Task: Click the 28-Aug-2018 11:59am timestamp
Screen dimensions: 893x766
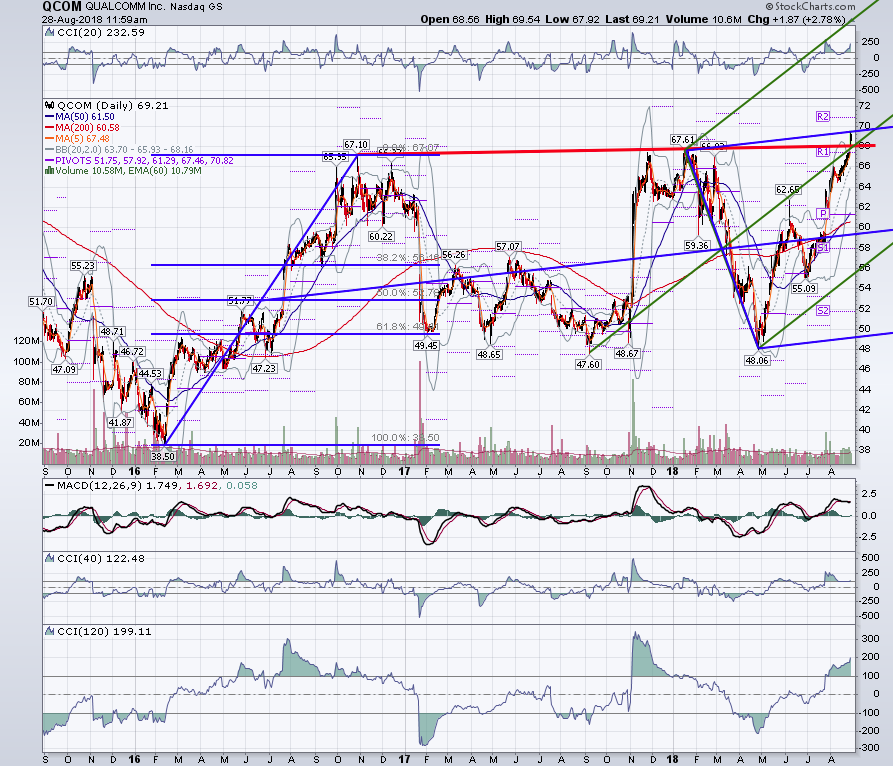Action: pyautogui.click(x=95, y=19)
